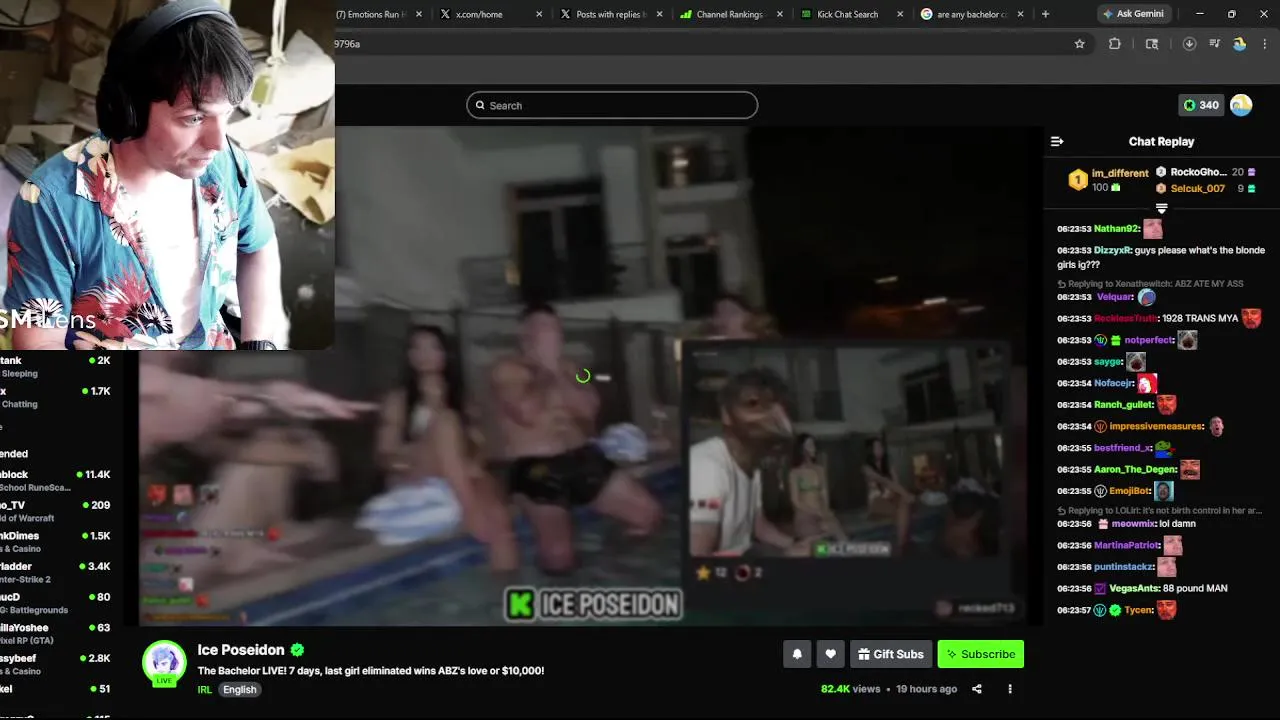Close the Channel Rankings tab
Image resolution: width=1280 pixels, height=720 pixels.
click(x=780, y=14)
